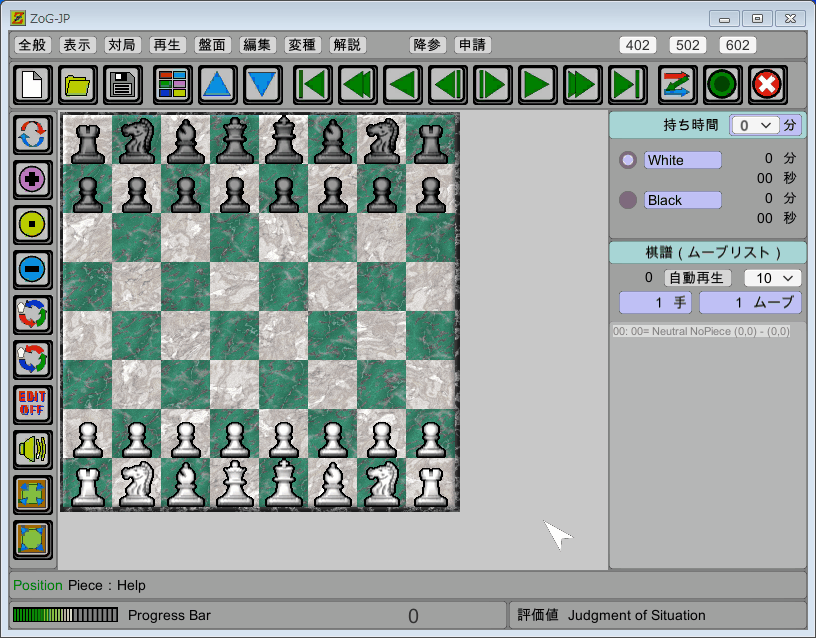Open the 対局 menu
816x638 pixels.
[x=122, y=45]
